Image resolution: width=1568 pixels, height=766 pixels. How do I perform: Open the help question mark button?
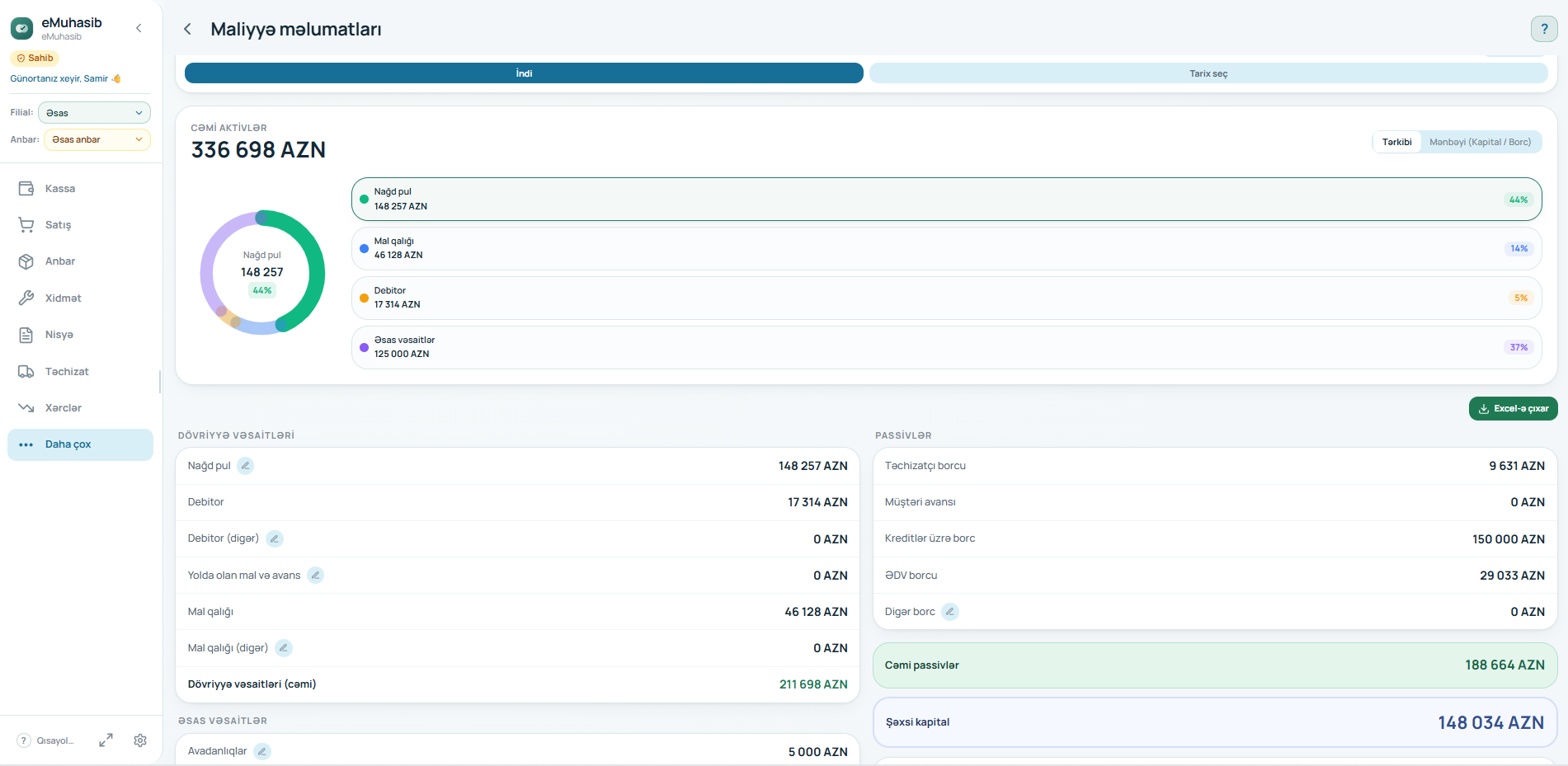click(1544, 29)
